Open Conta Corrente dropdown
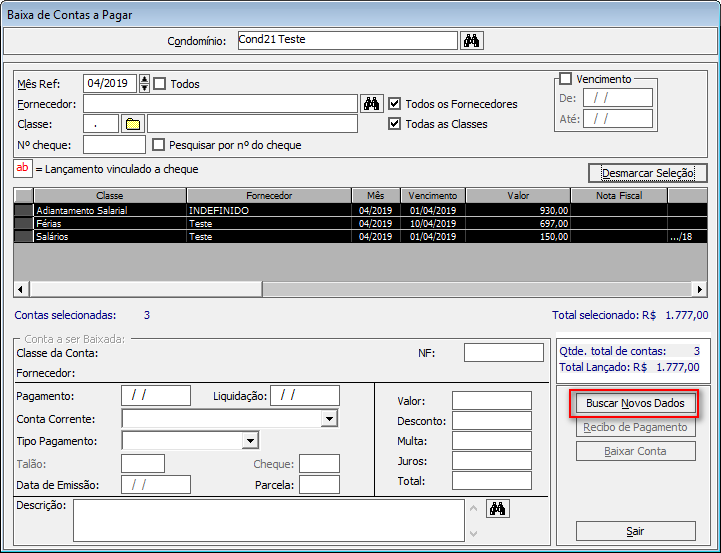The image size is (721, 553). 329,419
